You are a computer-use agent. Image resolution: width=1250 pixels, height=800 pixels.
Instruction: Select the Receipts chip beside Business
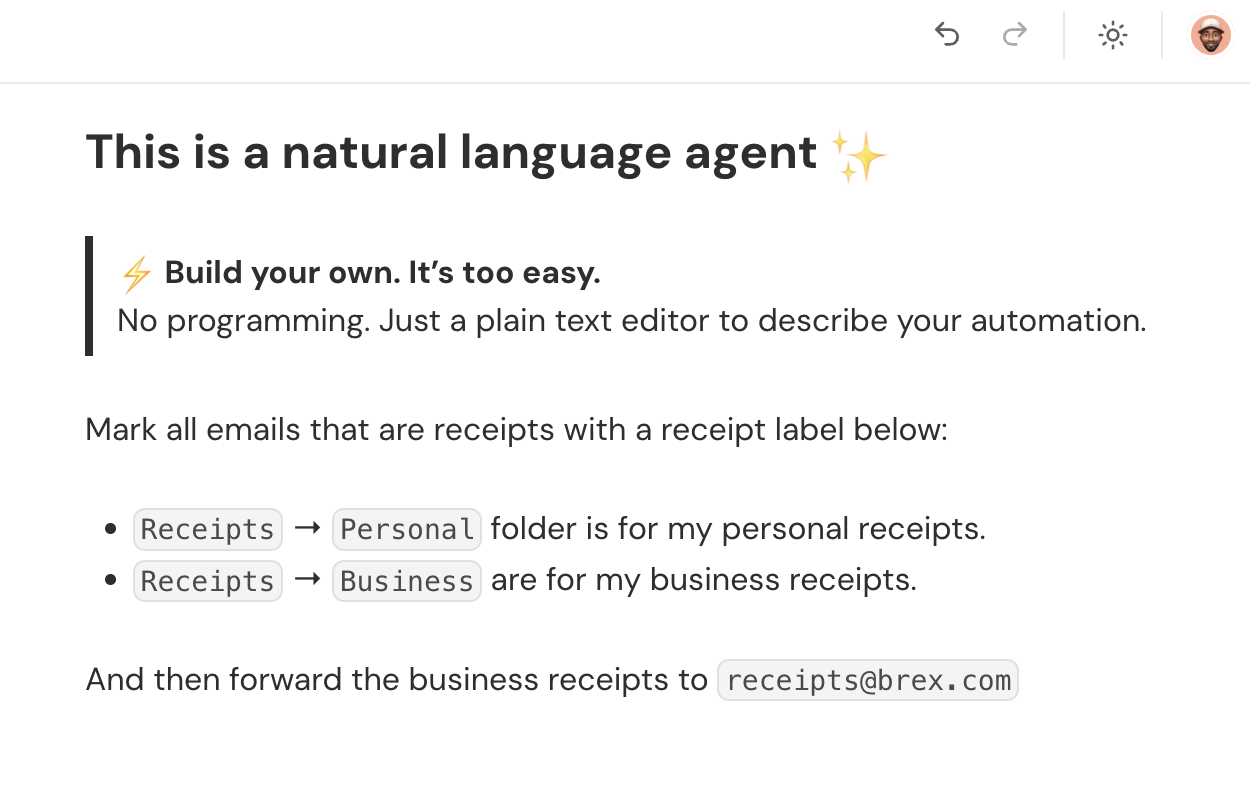(208, 582)
